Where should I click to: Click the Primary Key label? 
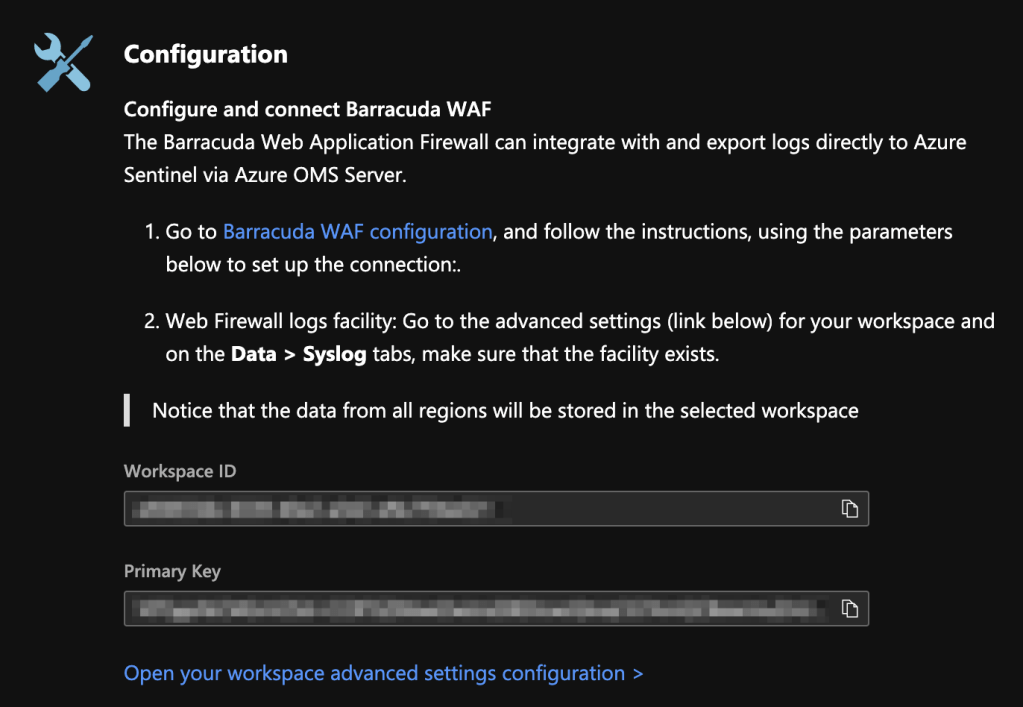pyautogui.click(x=172, y=571)
